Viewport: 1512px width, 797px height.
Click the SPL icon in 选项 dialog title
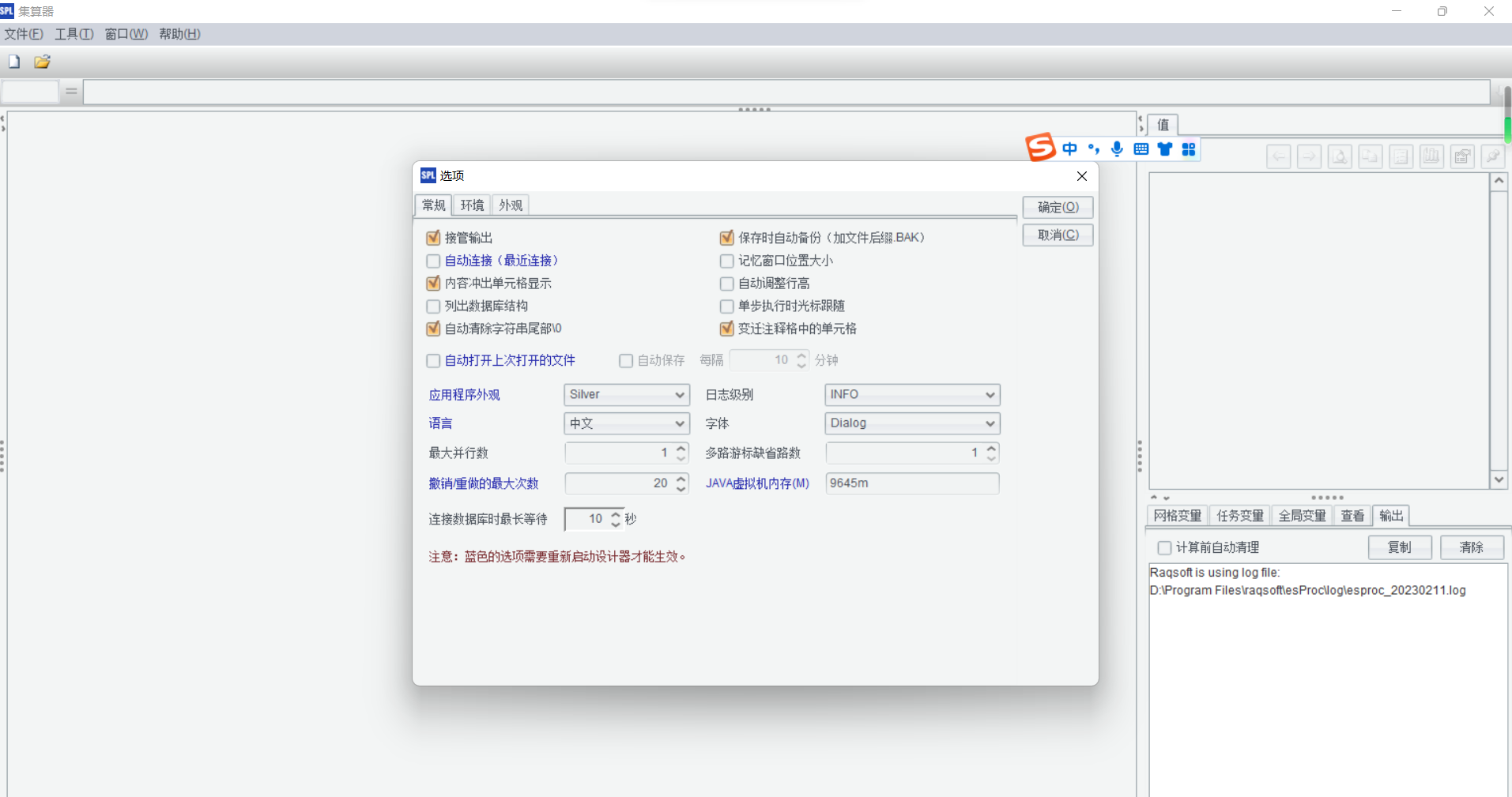point(428,175)
